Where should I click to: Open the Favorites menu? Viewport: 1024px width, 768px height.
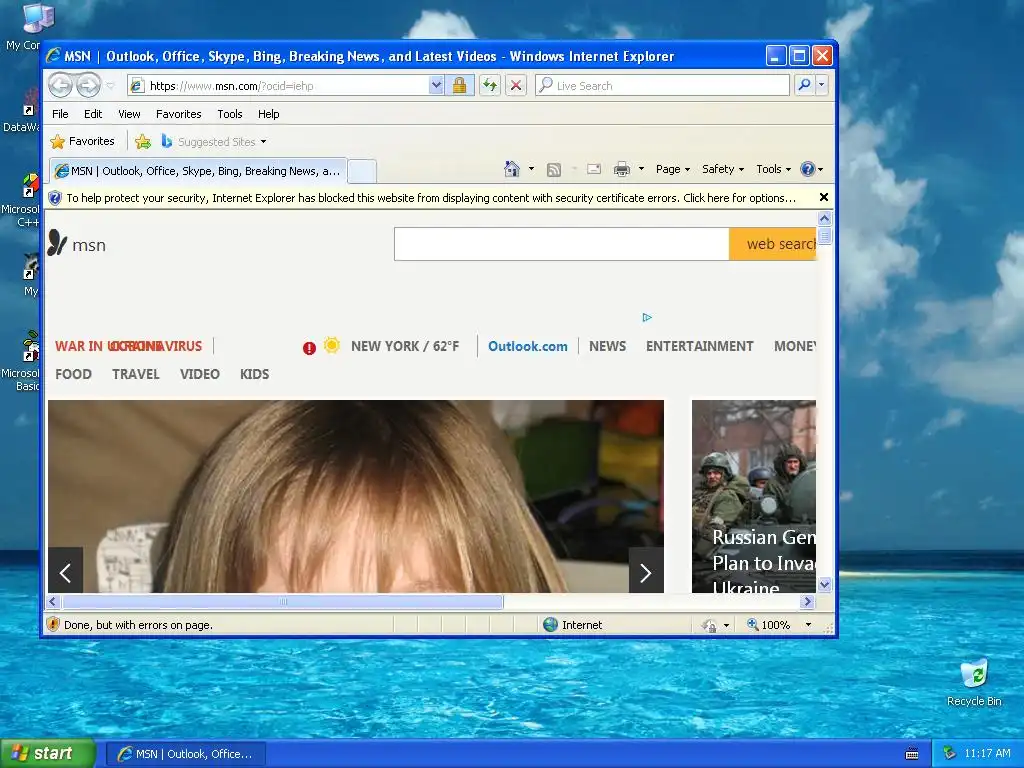click(178, 114)
